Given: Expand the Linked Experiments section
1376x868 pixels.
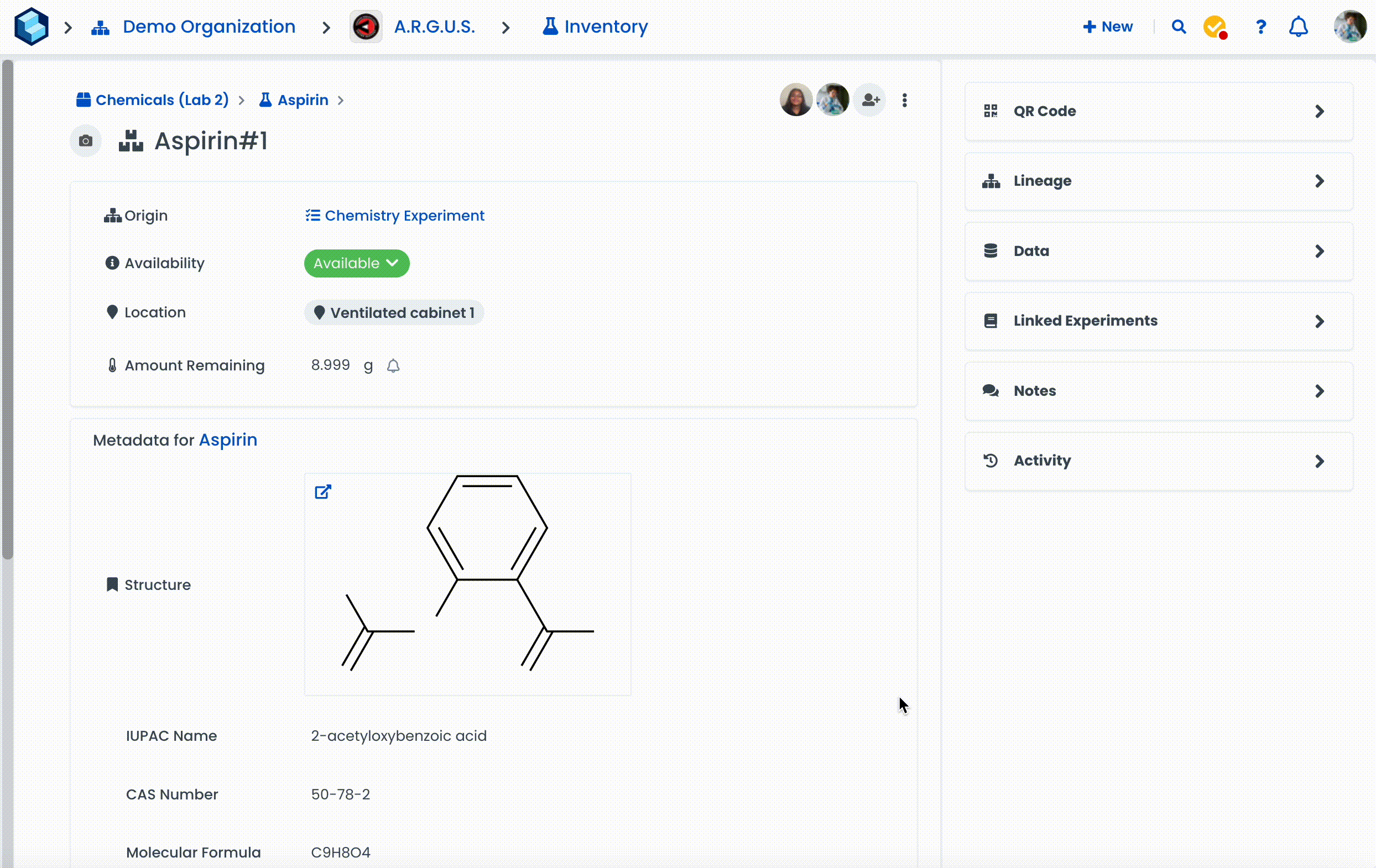Looking at the screenshot, I should tap(1158, 321).
